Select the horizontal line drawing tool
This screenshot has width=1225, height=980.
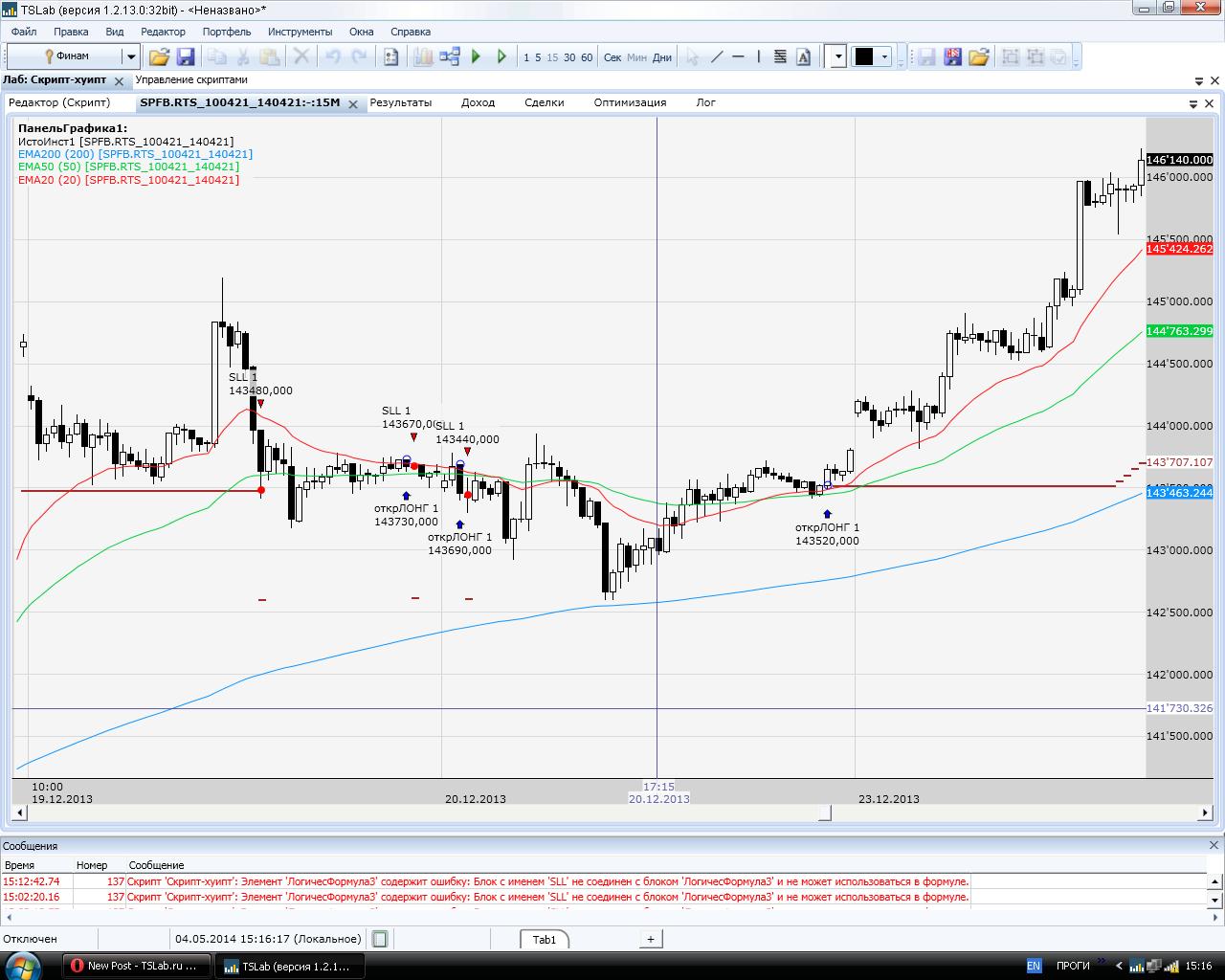pos(739,56)
